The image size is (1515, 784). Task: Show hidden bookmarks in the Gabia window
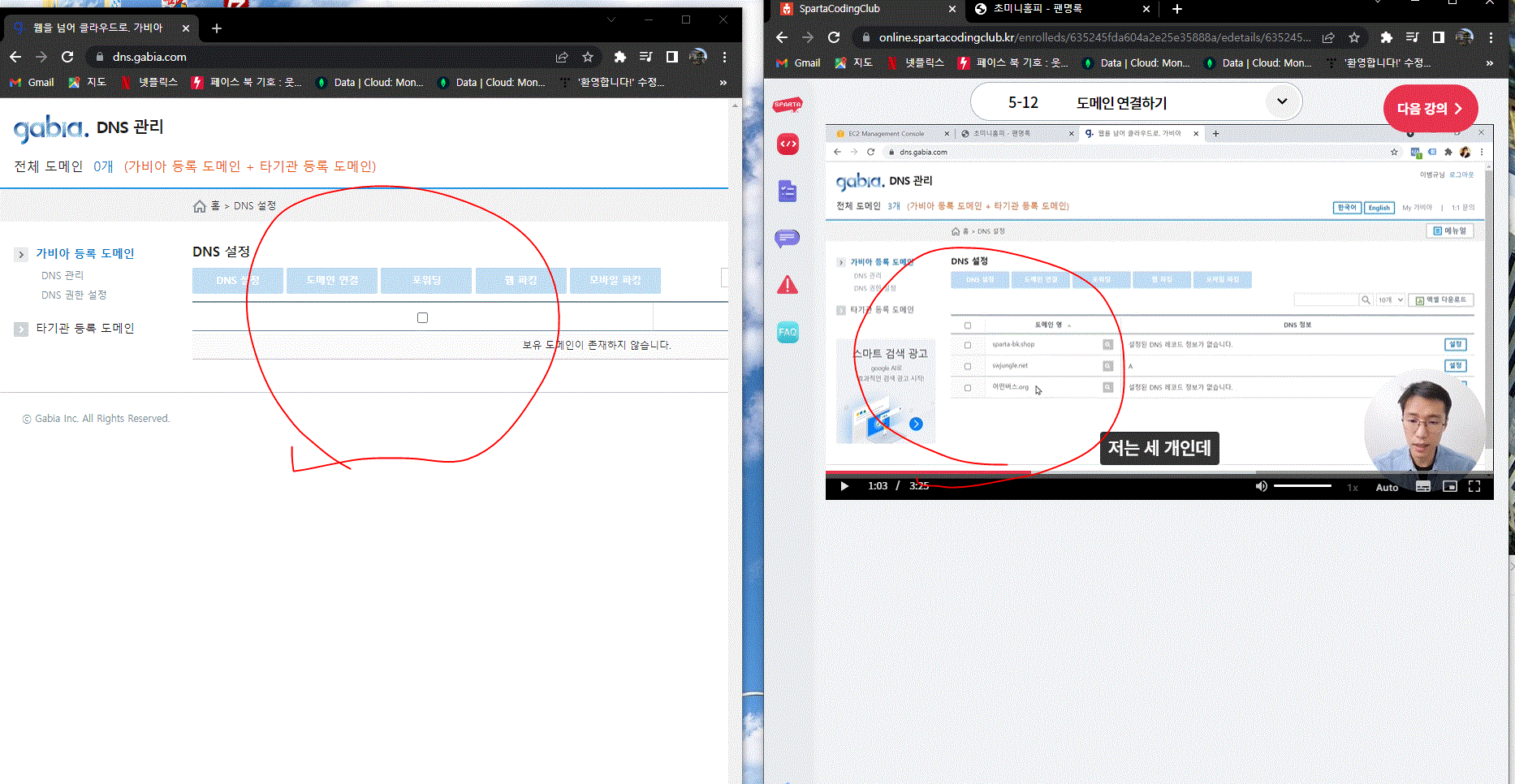(x=723, y=83)
